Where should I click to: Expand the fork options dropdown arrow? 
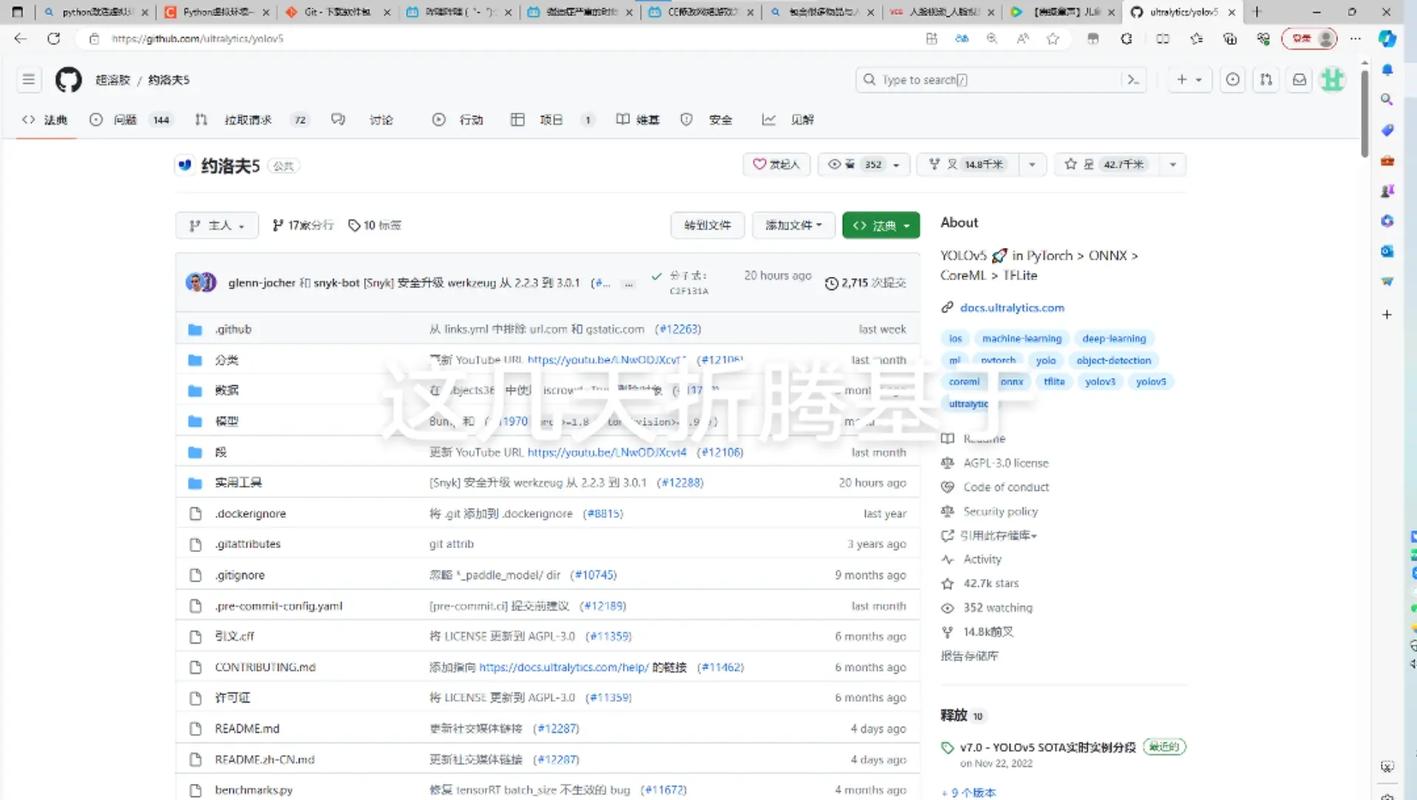tap(1032, 164)
